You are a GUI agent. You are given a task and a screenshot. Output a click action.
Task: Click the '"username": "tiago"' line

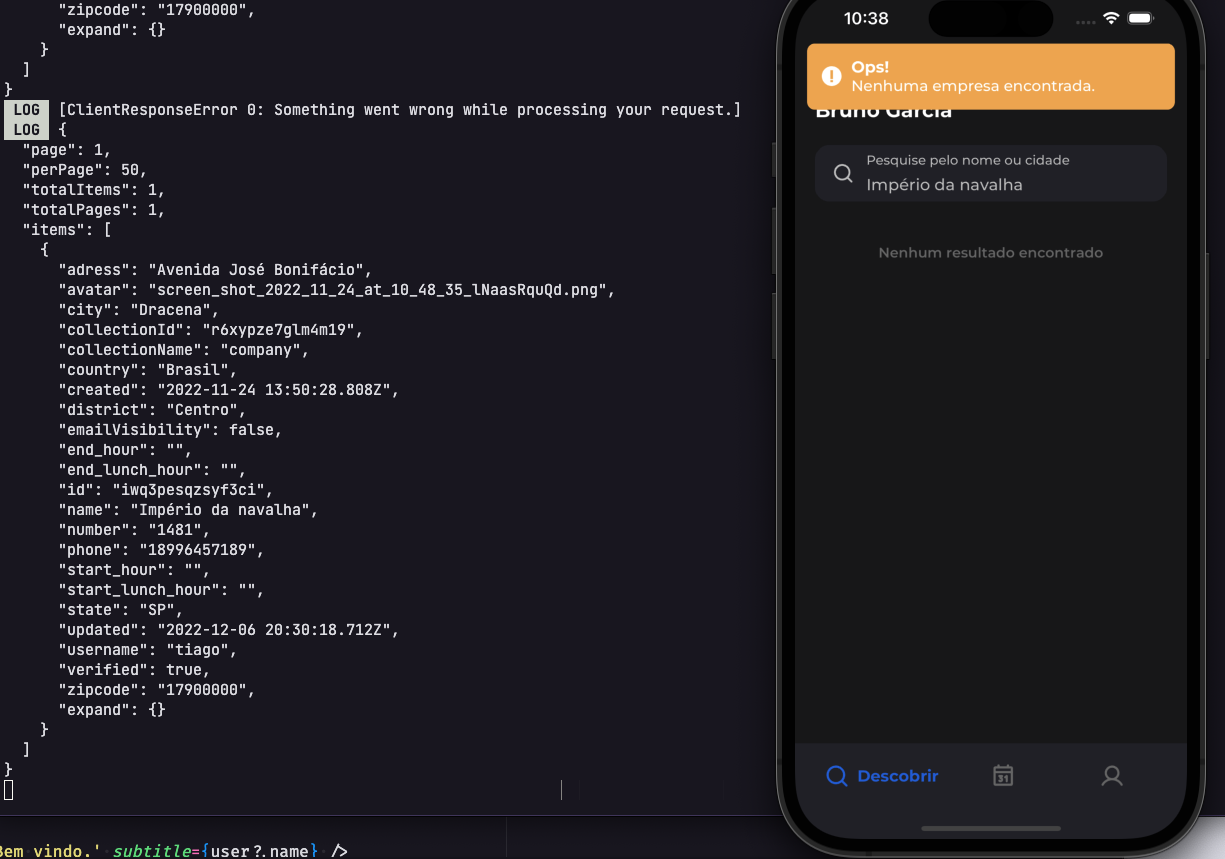point(147,650)
